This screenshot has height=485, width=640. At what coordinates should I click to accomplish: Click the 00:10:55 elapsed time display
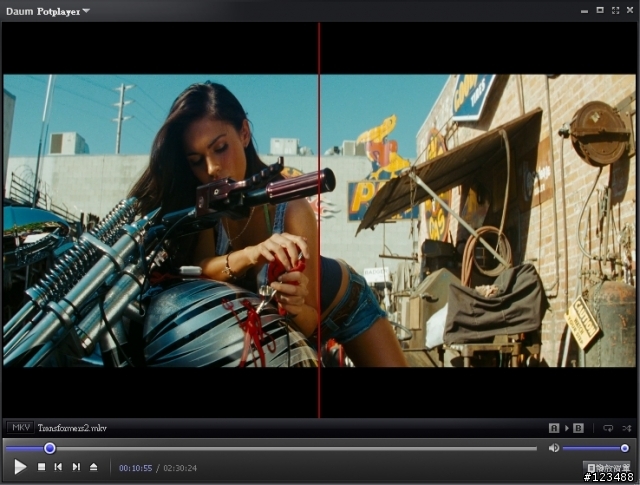coord(136,468)
